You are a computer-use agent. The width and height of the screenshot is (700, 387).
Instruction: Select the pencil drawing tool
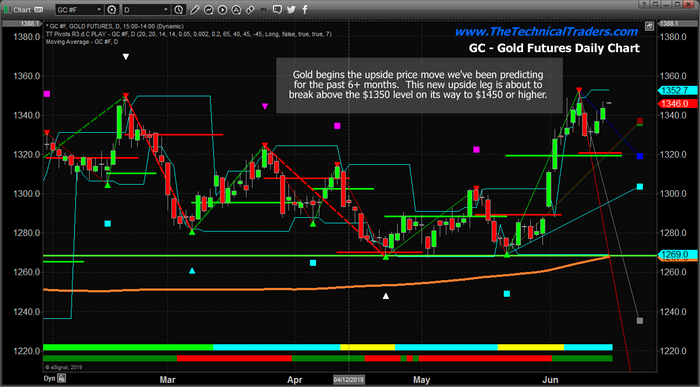[x=194, y=9]
